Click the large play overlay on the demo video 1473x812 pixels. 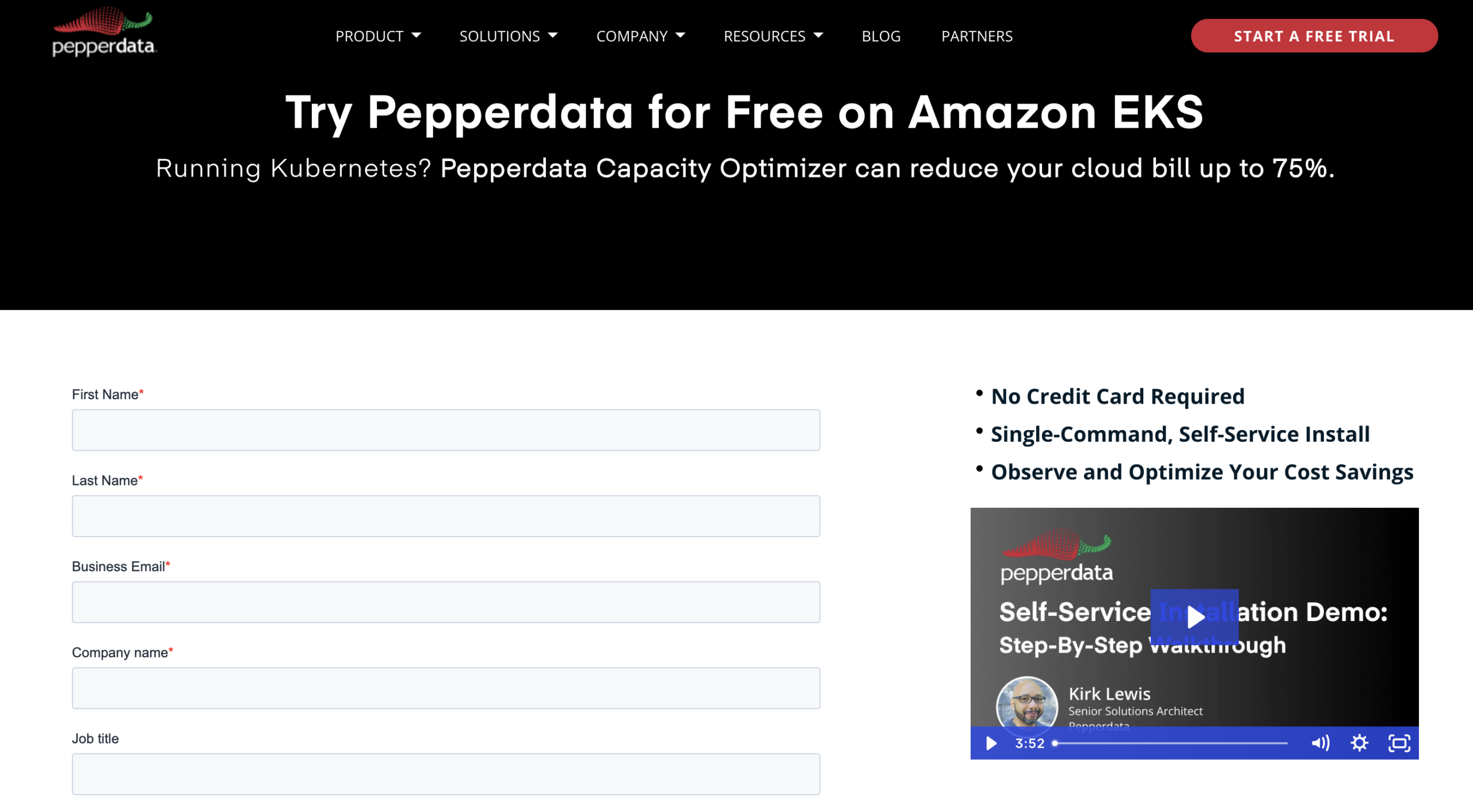[1195, 618]
